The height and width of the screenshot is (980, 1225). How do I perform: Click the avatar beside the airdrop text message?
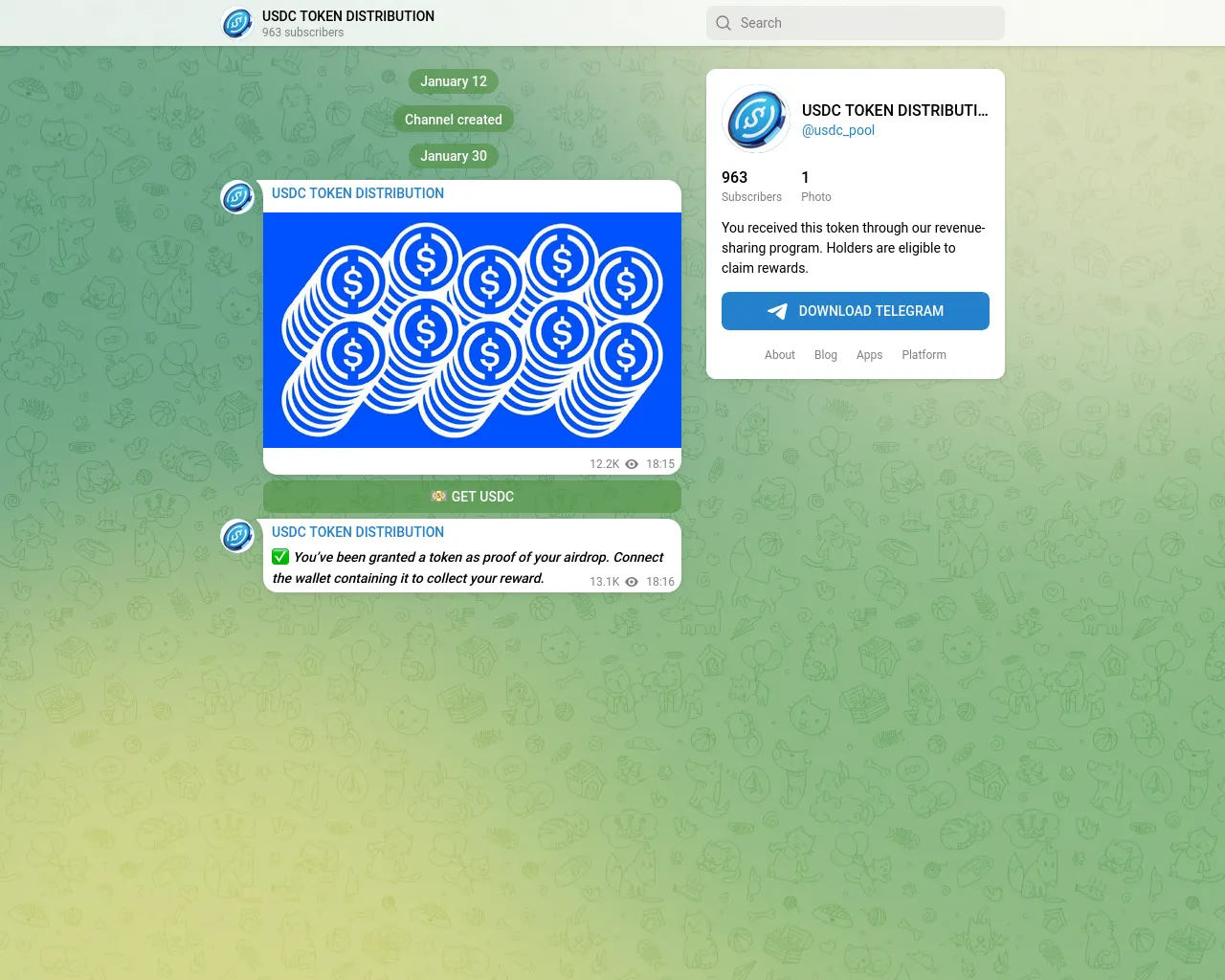(237, 536)
